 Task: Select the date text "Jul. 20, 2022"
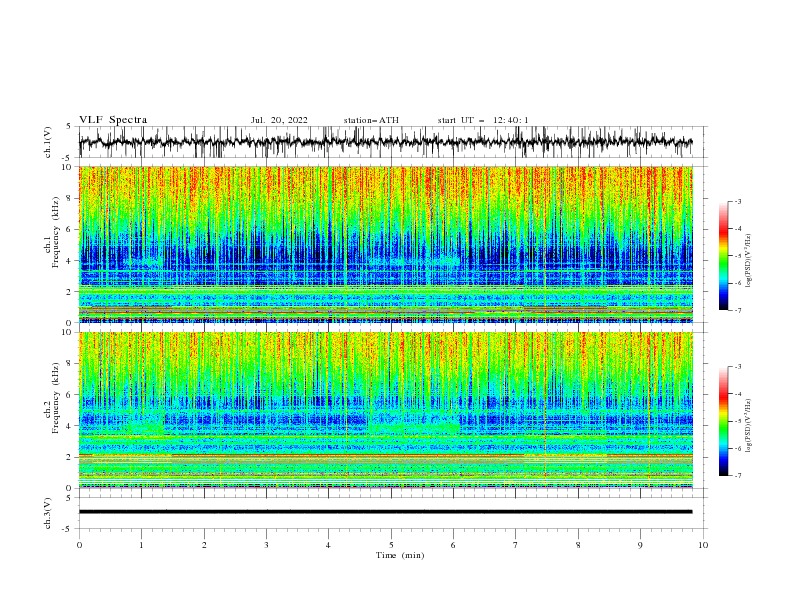pyautogui.click(x=279, y=120)
